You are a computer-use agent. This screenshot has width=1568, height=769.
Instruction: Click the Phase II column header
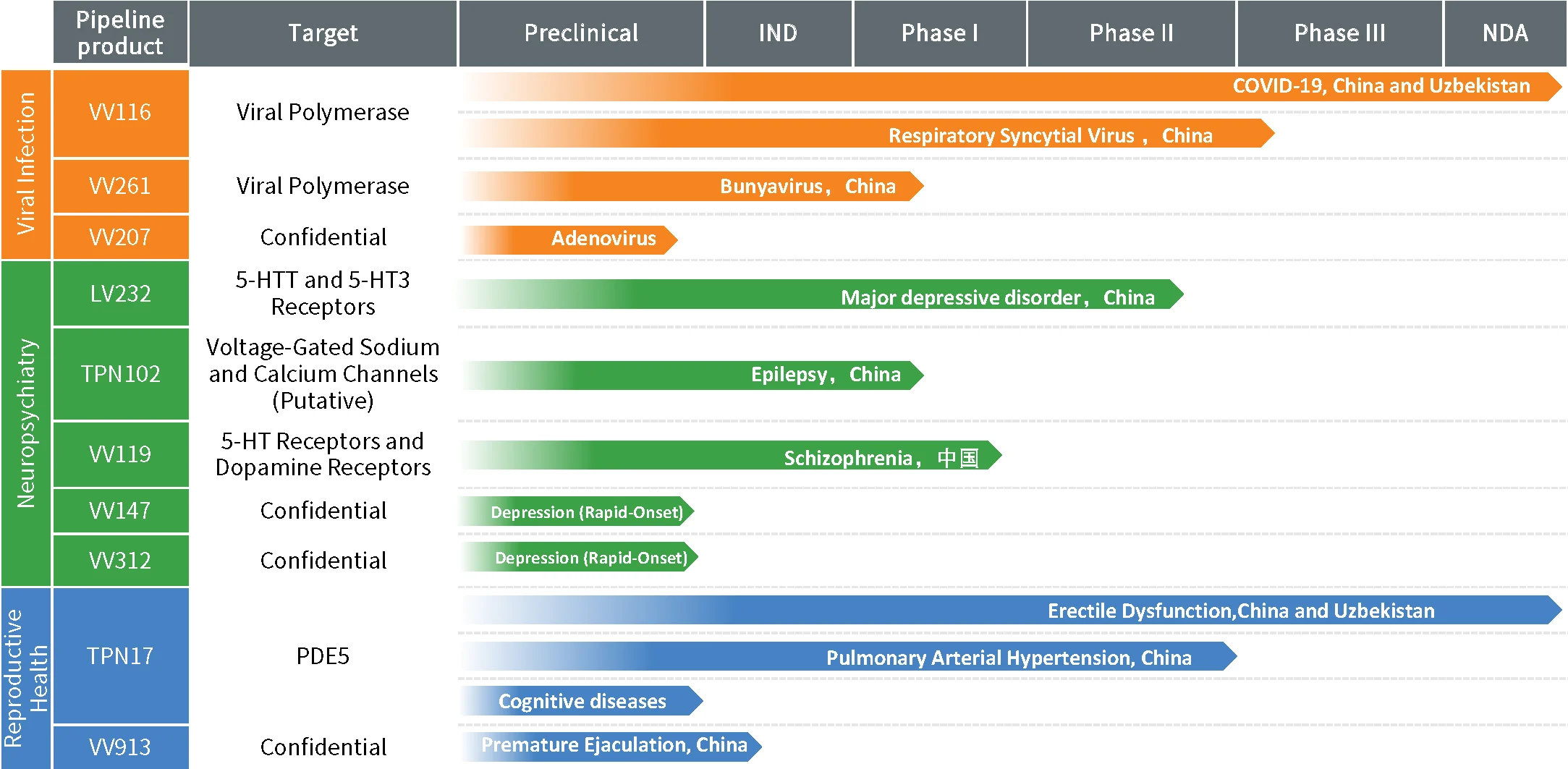click(x=1131, y=33)
